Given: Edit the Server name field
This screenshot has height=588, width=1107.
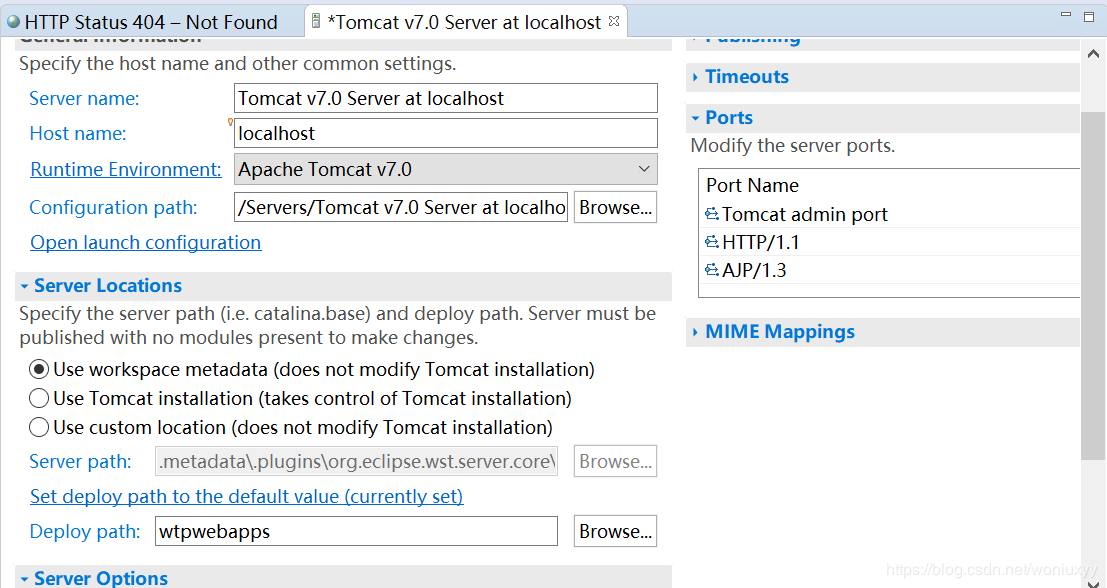Looking at the screenshot, I should tap(445, 98).
